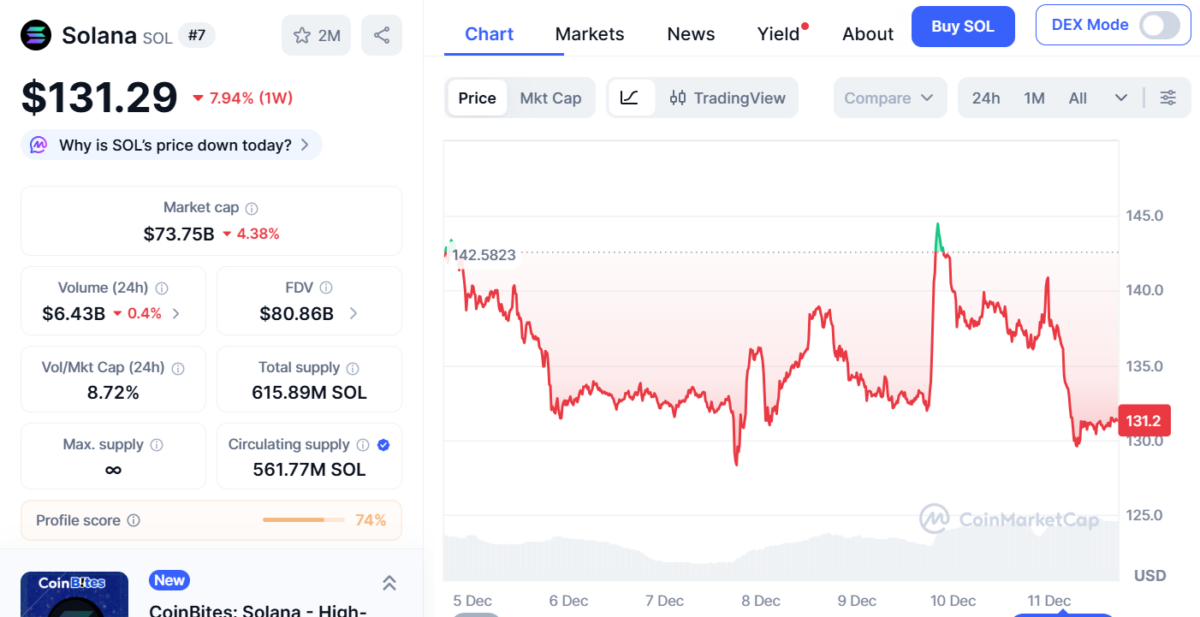Screen dimensions: 1200x617
Task: Select the Mkt Cap chart toggle
Action: click(550, 98)
